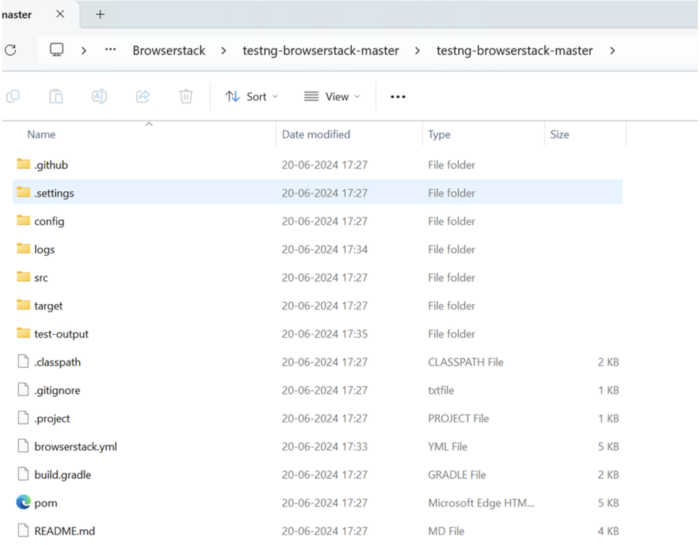Click the Share icon in toolbar
Viewport: 700px width, 545px height.
point(142,96)
